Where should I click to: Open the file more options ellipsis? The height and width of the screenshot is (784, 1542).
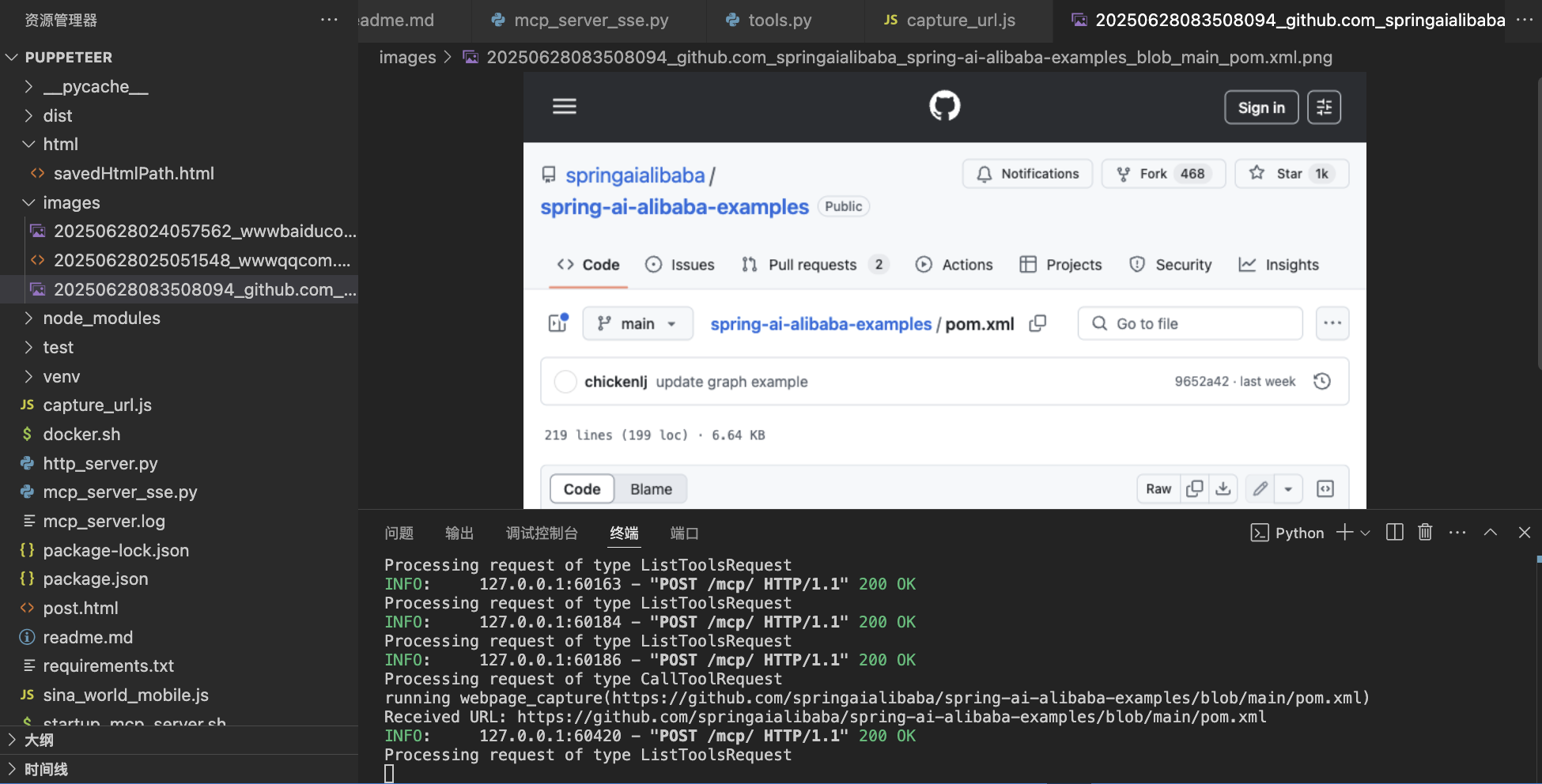1332,323
